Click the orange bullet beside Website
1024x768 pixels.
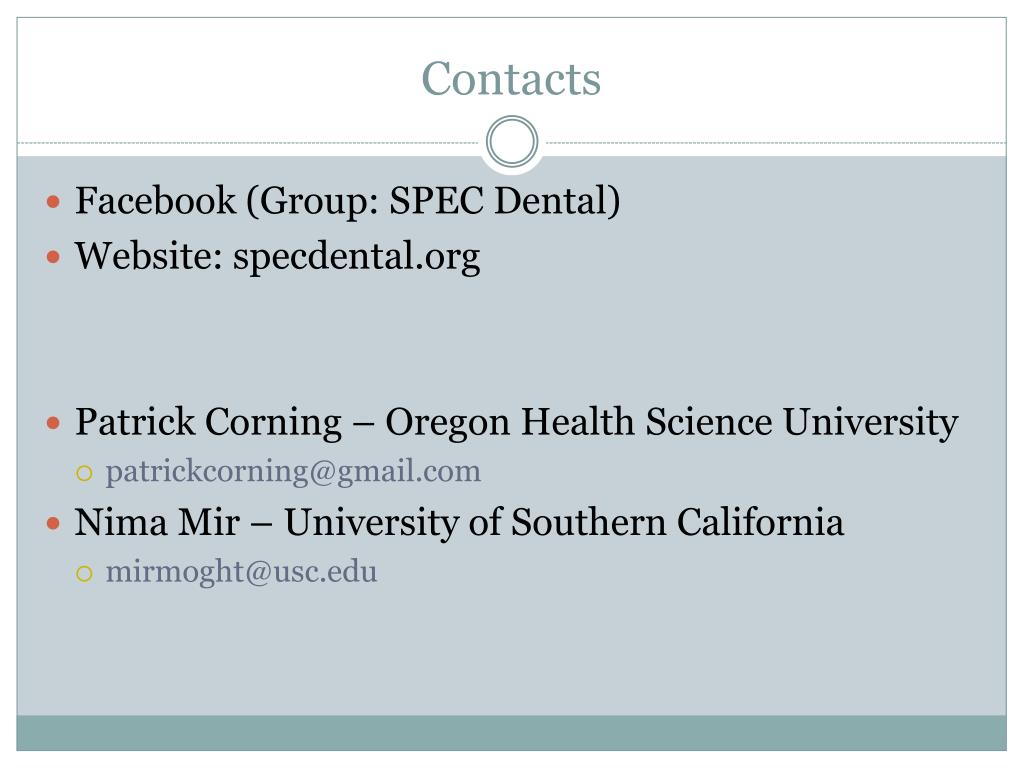pos(54,257)
